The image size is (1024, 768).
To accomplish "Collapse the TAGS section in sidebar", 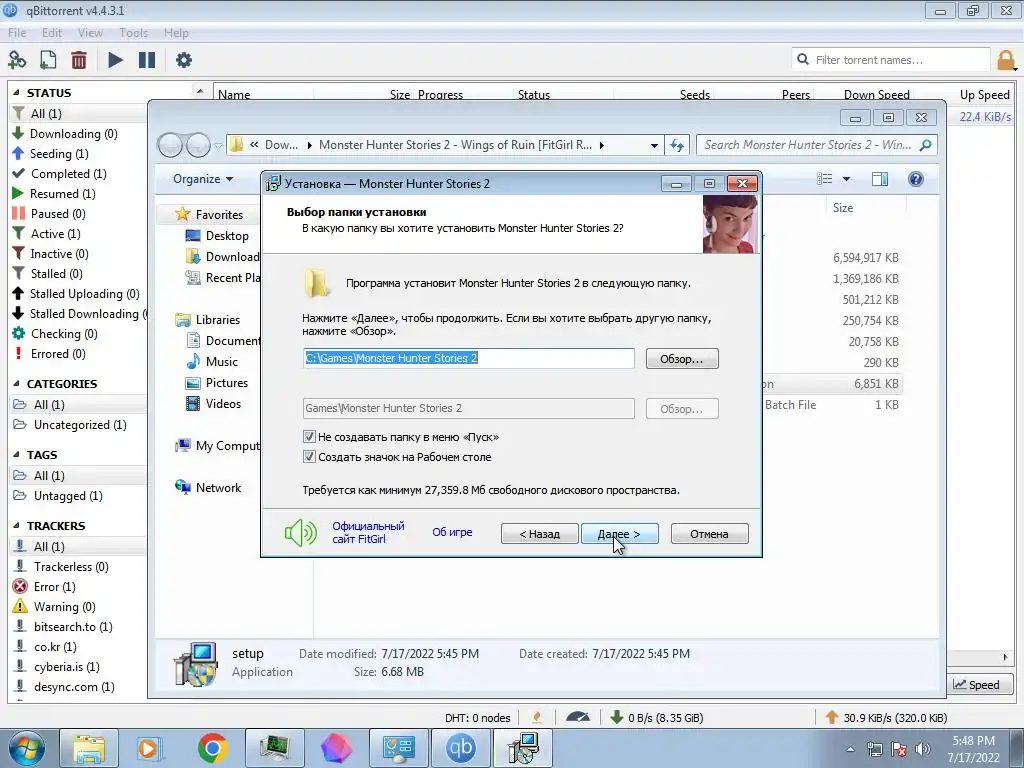I will 16,455.
